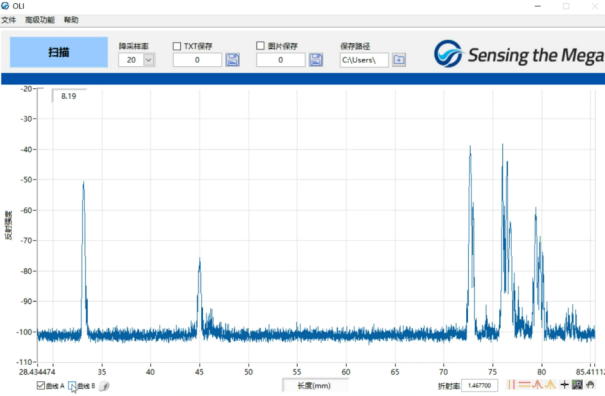Image resolution: width=605 pixels, height=396 pixels.
Task: Open the 文件 menu
Action: (8, 20)
